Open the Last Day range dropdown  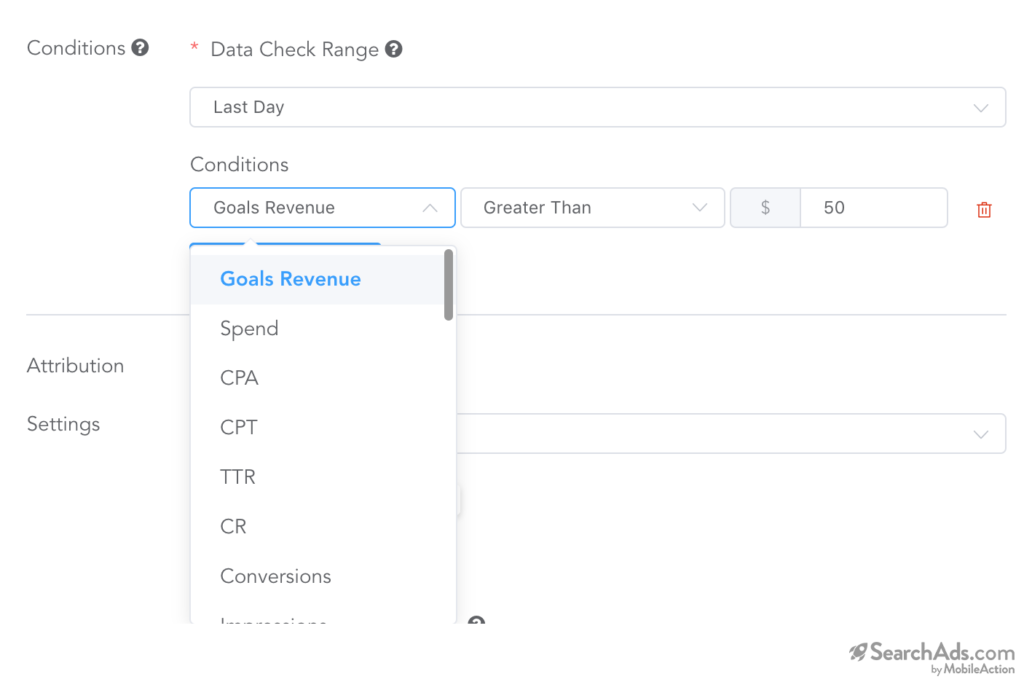[597, 107]
